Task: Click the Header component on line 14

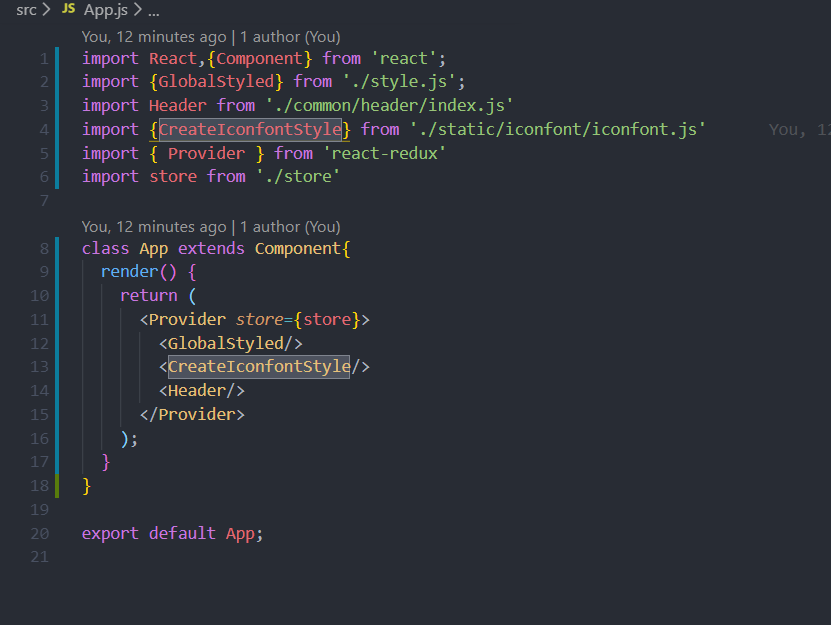Action: [x=197, y=390]
